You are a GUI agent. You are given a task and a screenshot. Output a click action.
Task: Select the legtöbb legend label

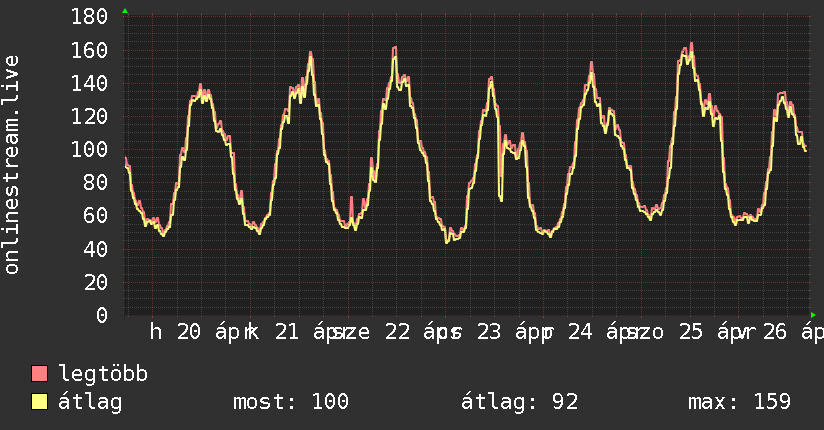104,375
